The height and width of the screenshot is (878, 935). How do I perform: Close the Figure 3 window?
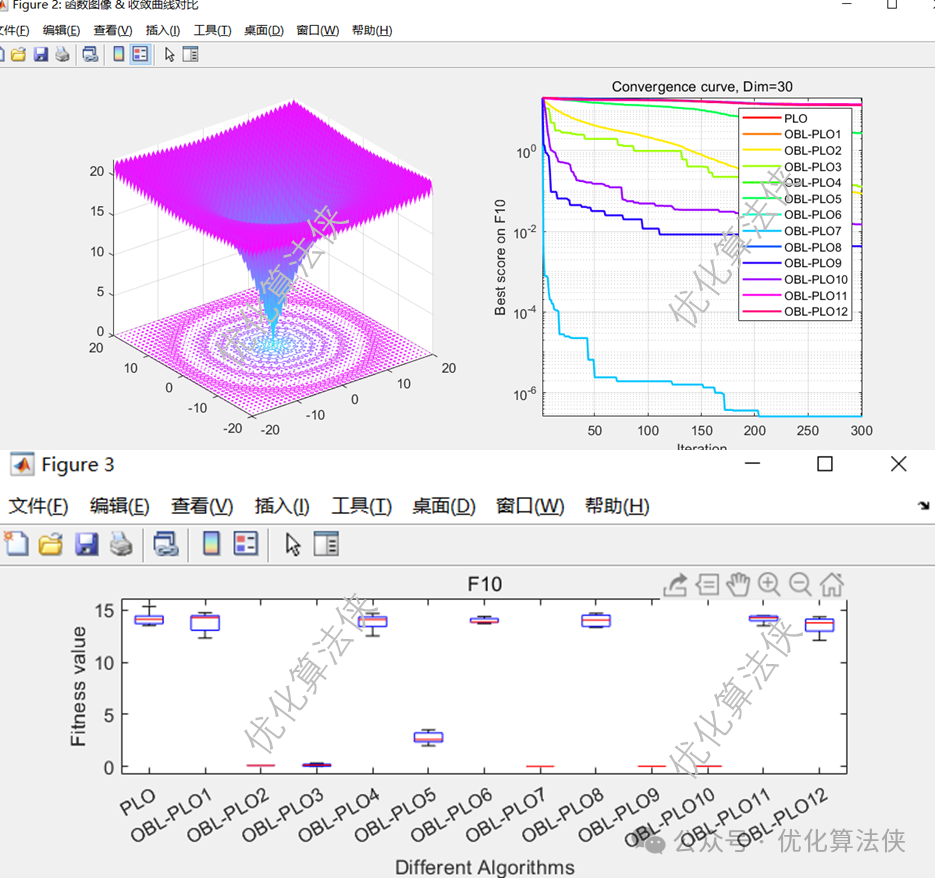click(x=899, y=463)
